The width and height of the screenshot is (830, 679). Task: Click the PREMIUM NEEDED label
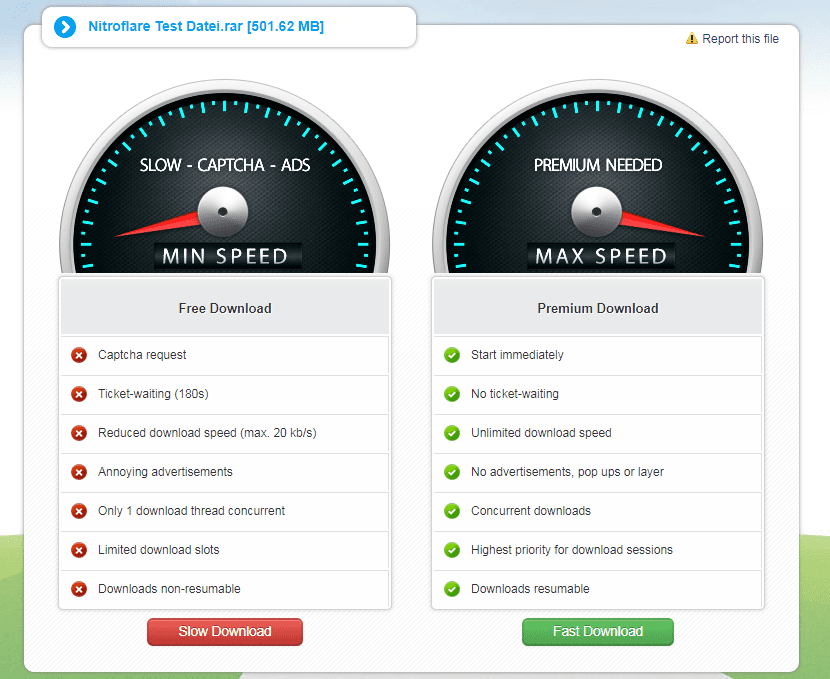[598, 165]
